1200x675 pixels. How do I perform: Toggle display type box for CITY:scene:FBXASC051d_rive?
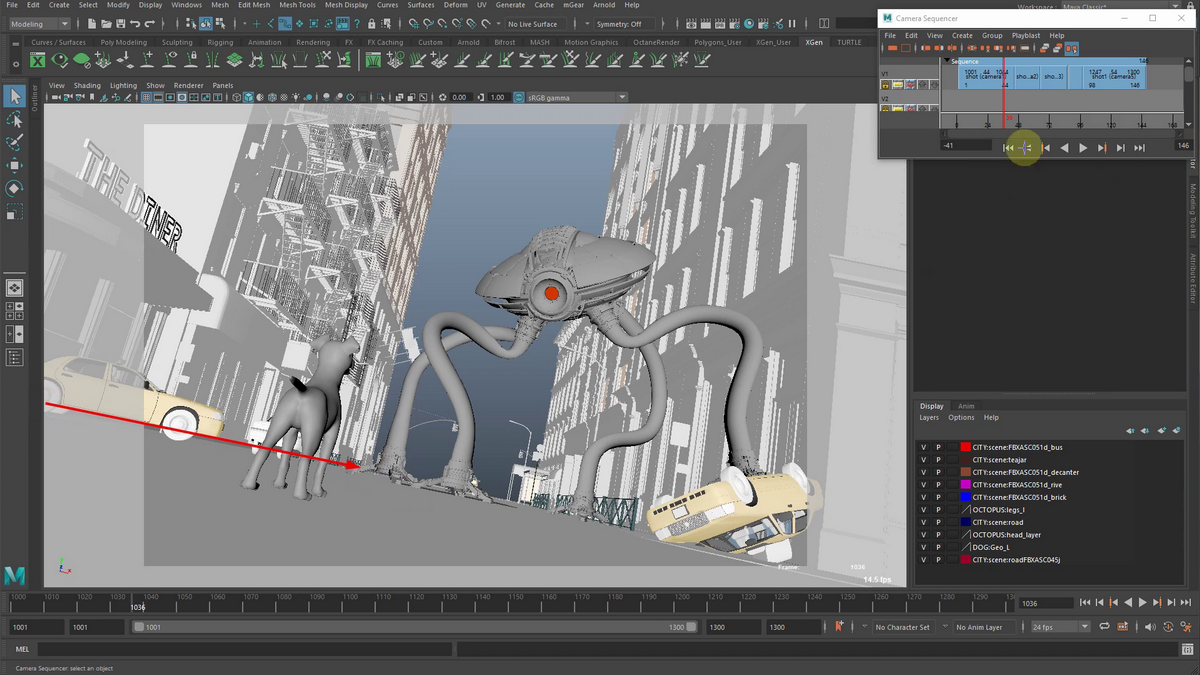pyautogui.click(x=952, y=485)
